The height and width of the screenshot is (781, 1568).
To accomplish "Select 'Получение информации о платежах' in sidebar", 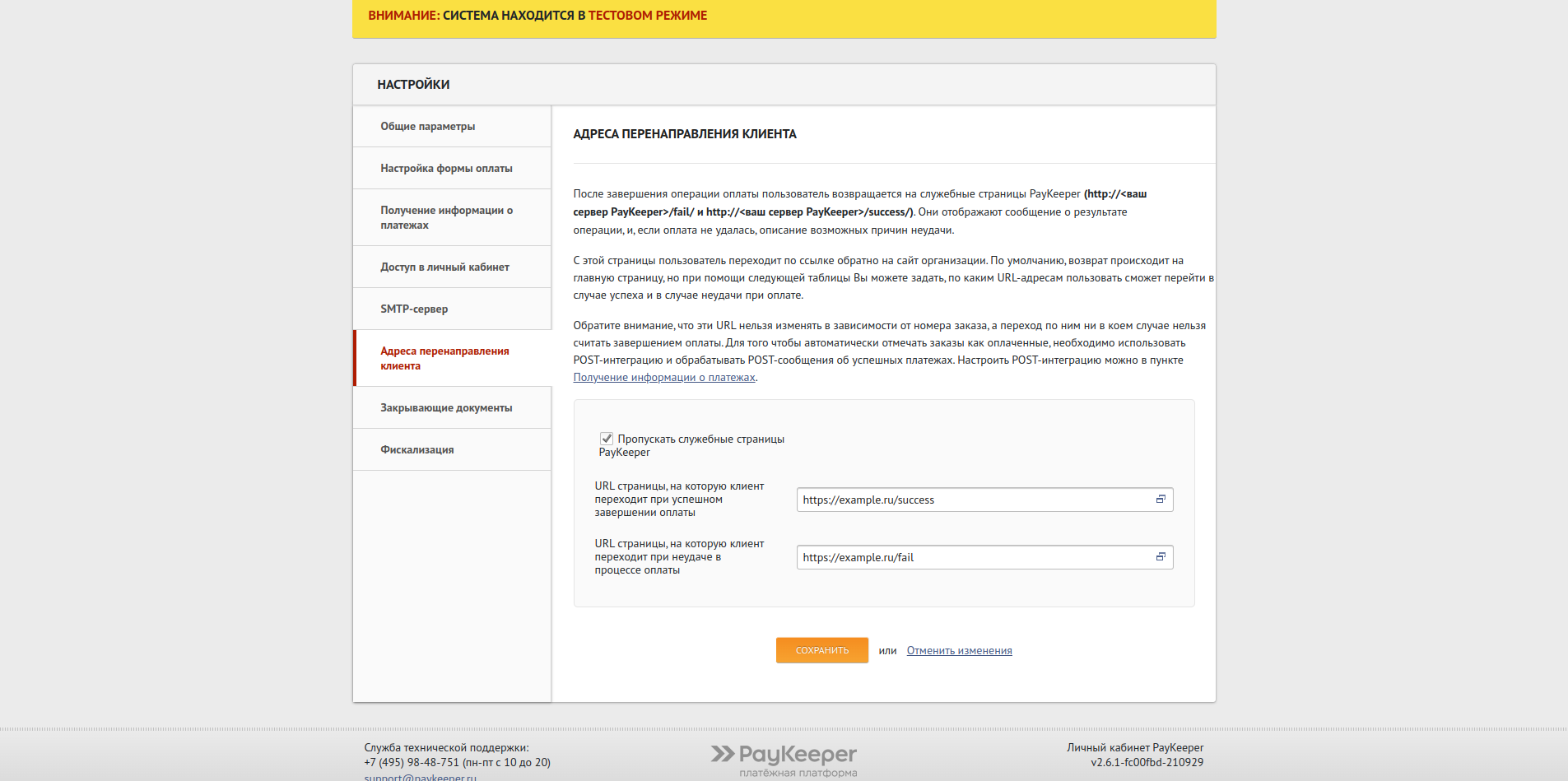I will pyautogui.click(x=446, y=217).
